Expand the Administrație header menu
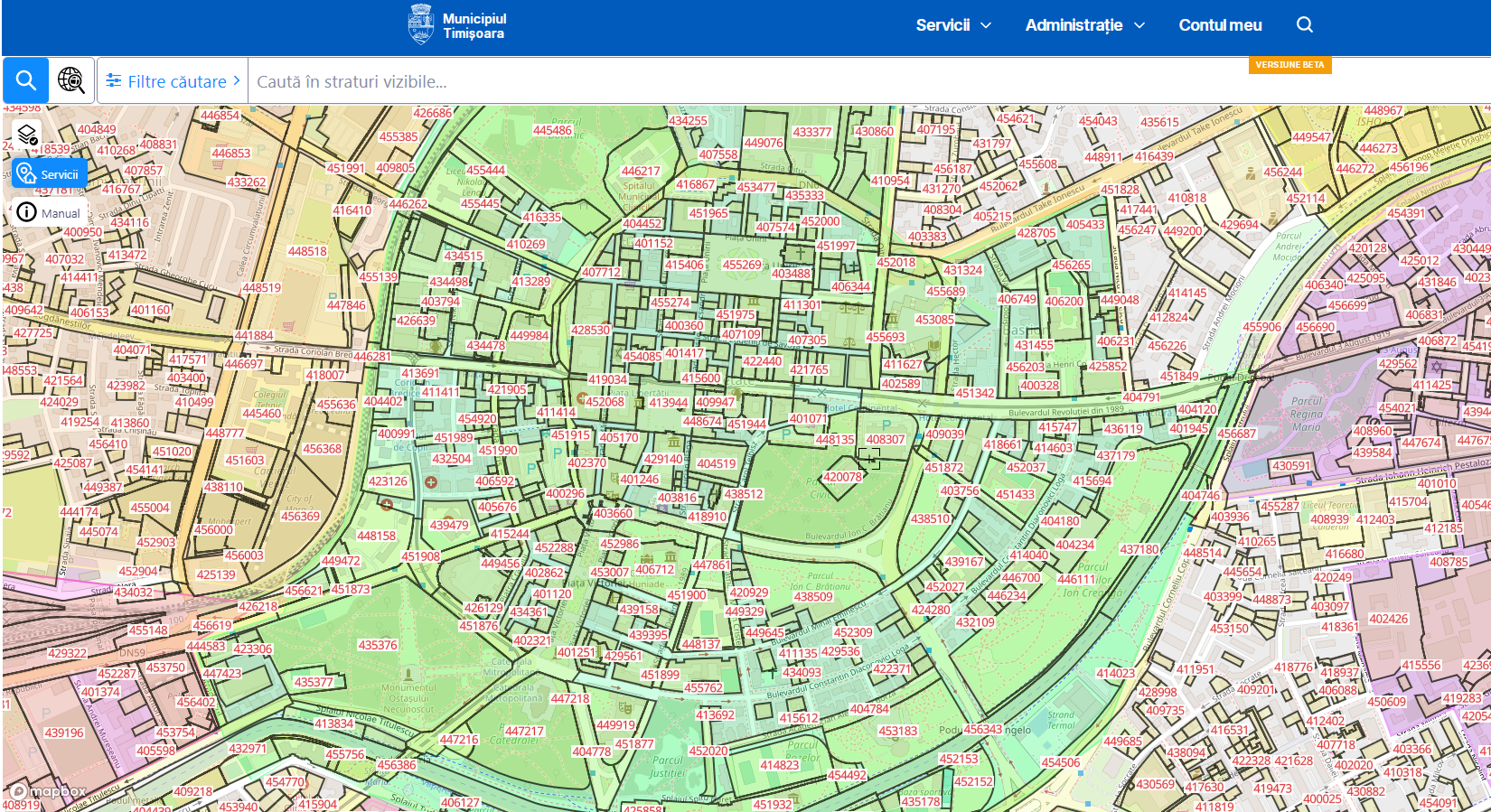The height and width of the screenshot is (812, 1491). point(1084,25)
